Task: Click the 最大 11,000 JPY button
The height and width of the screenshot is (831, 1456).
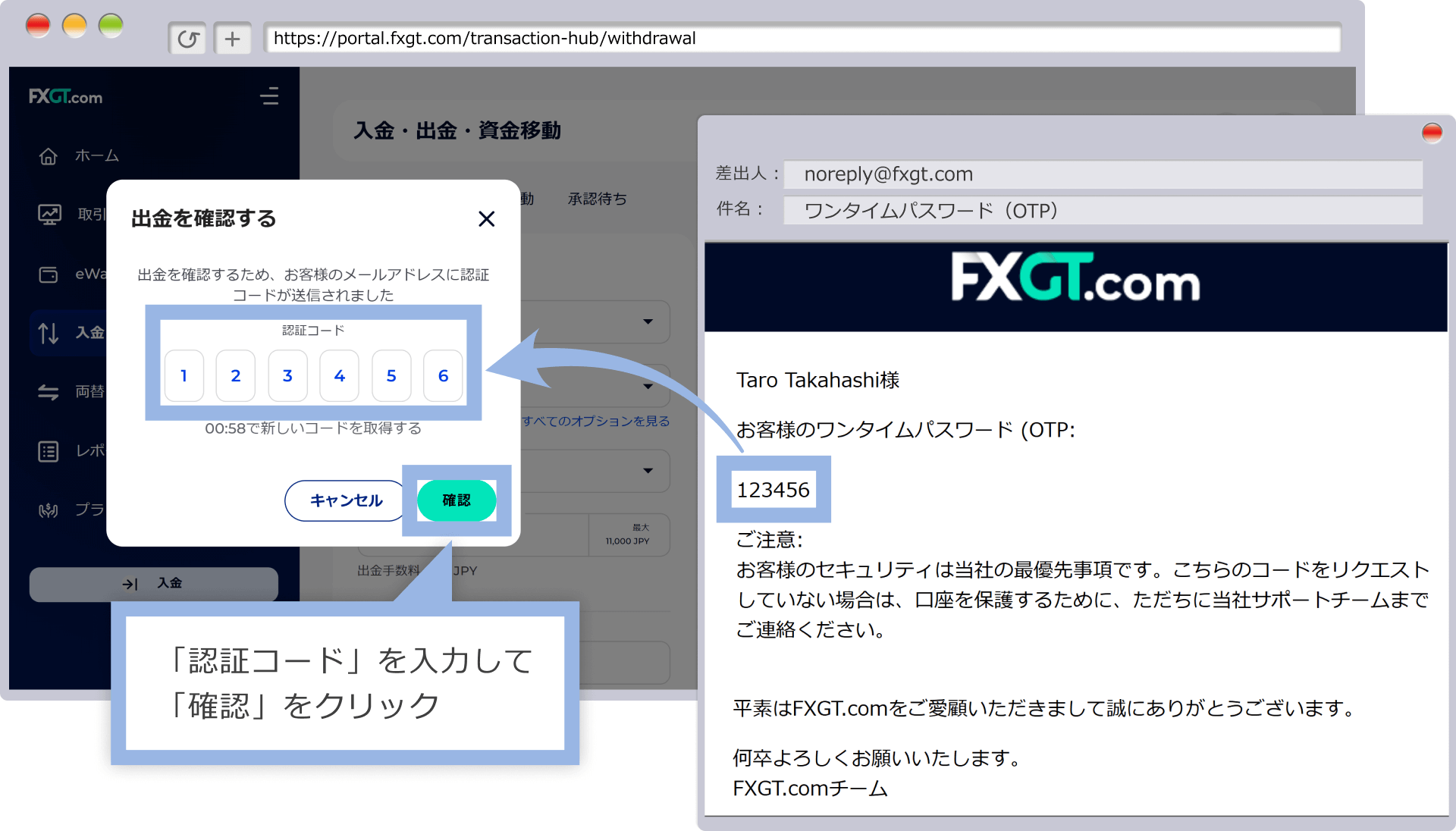Action: point(628,535)
